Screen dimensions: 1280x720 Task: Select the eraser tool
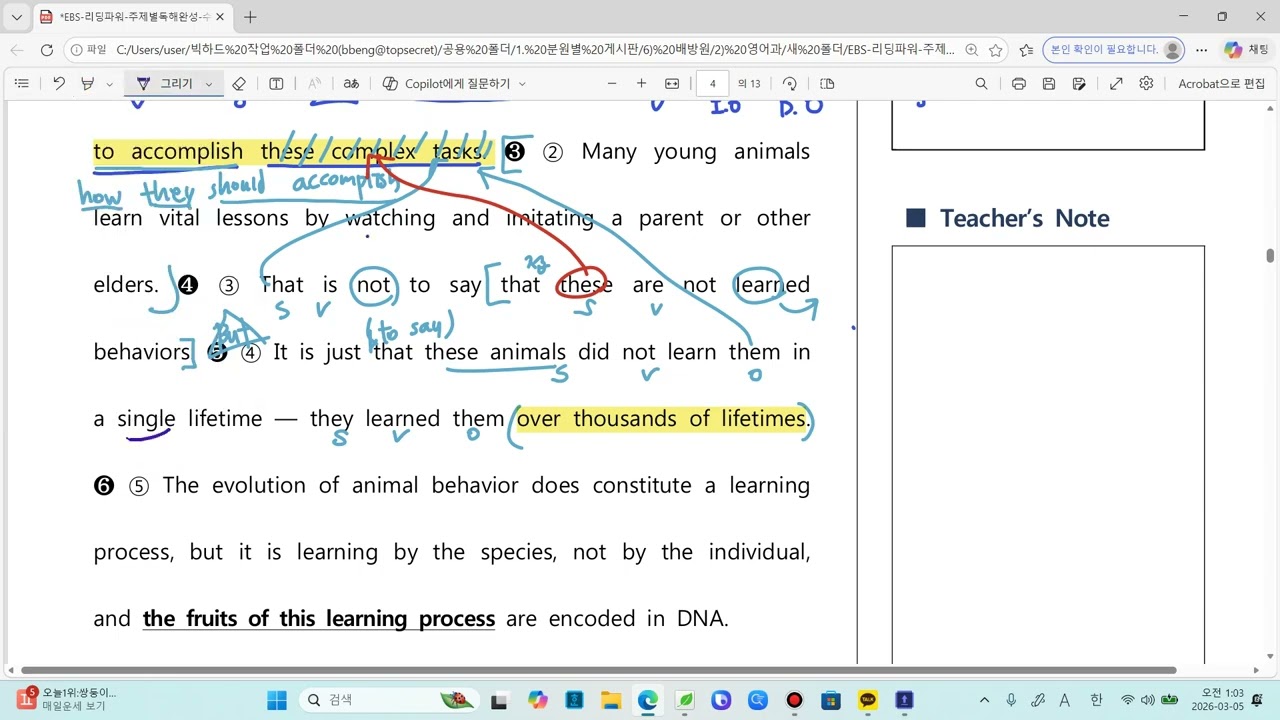point(239,84)
